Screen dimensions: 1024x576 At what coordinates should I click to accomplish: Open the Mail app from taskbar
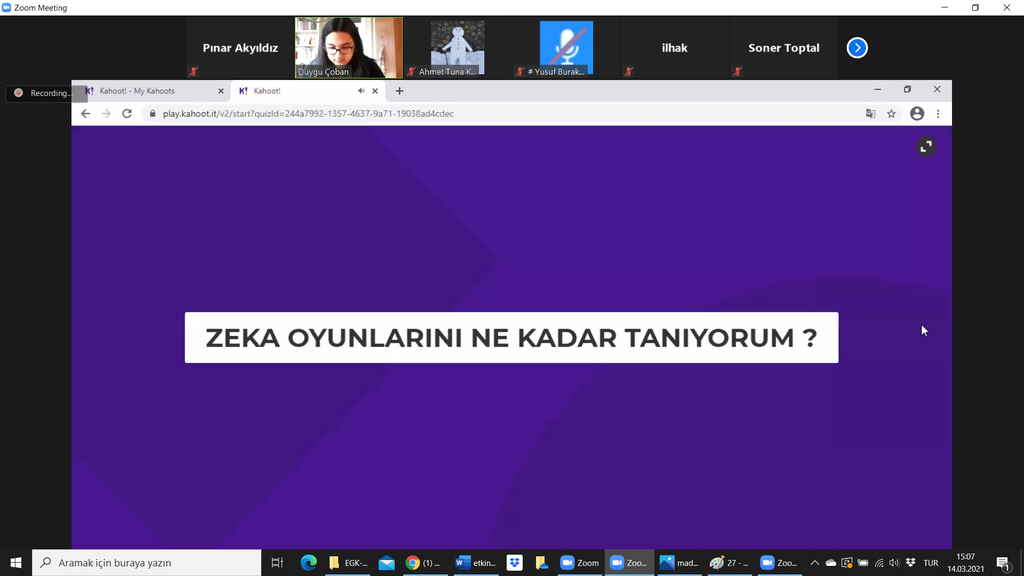387,562
